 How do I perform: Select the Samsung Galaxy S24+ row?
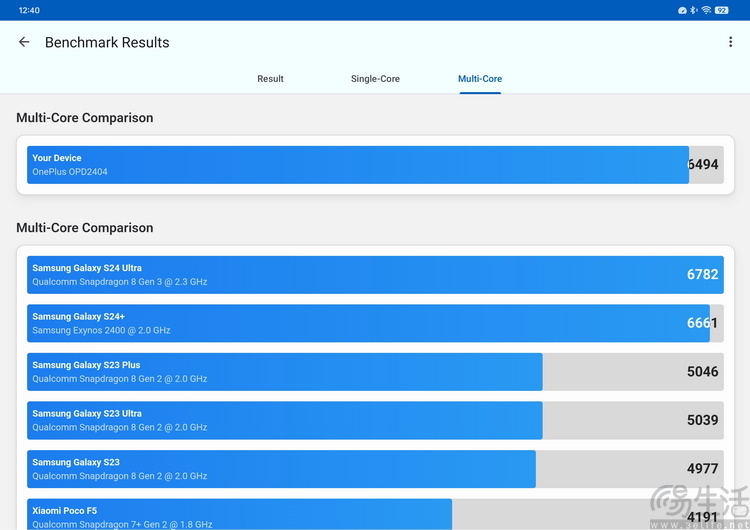(x=375, y=323)
